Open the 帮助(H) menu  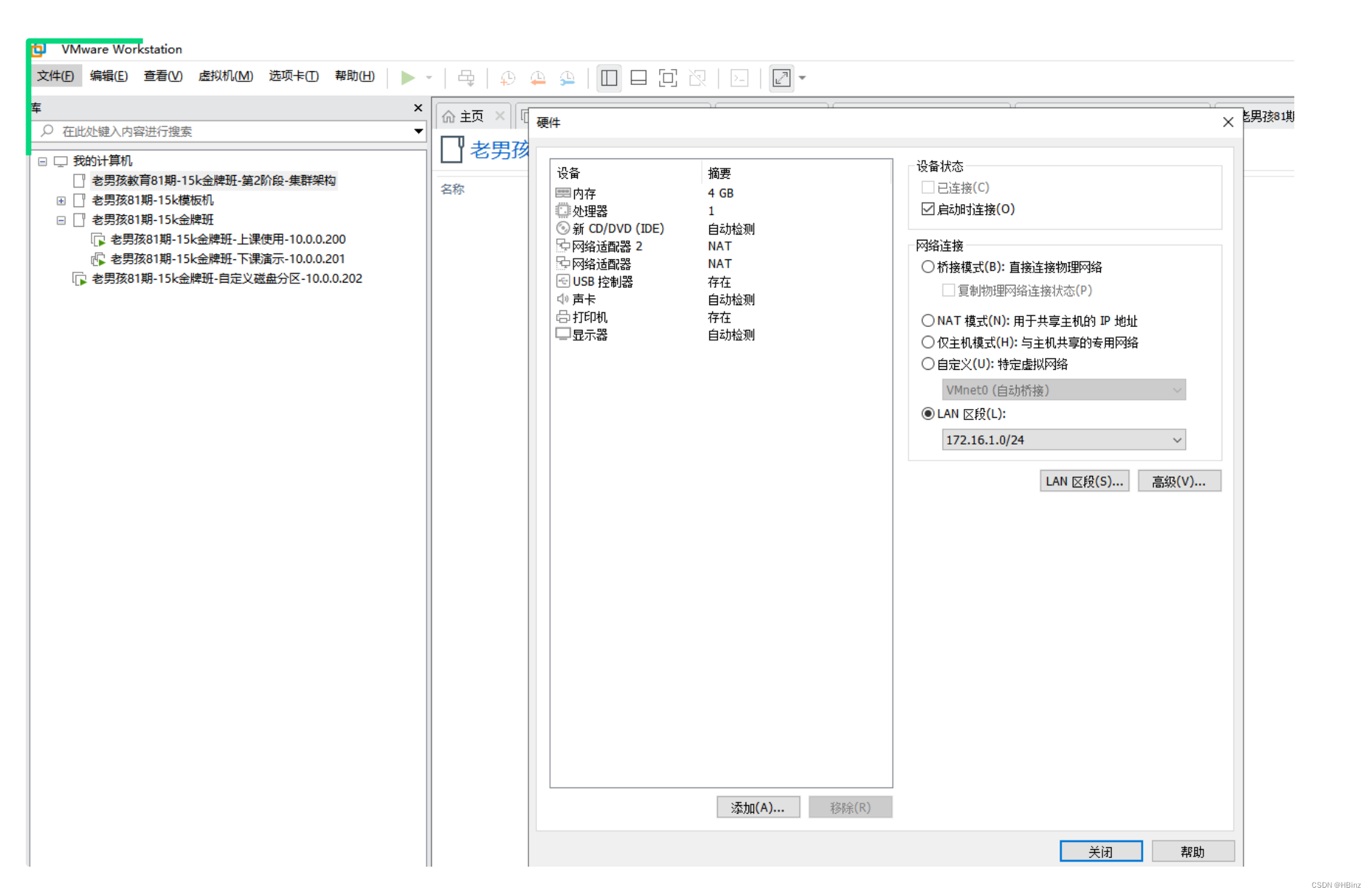[355, 76]
